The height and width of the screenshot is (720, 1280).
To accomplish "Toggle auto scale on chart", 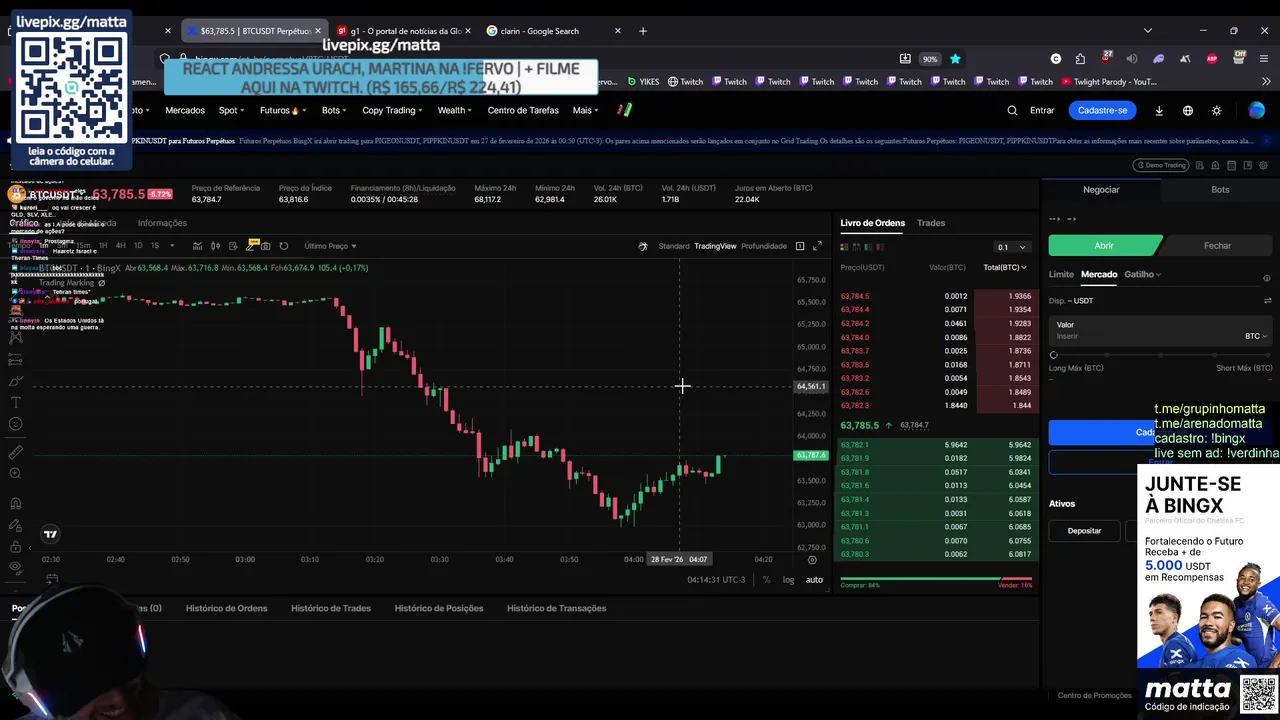I will (815, 580).
